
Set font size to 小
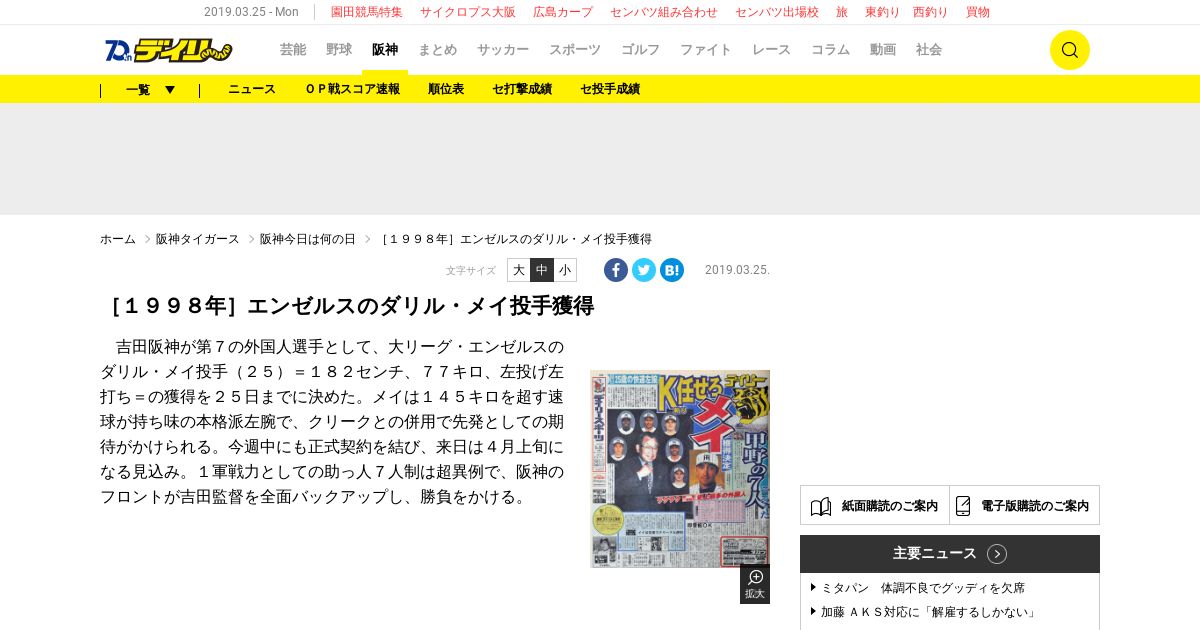tap(565, 270)
